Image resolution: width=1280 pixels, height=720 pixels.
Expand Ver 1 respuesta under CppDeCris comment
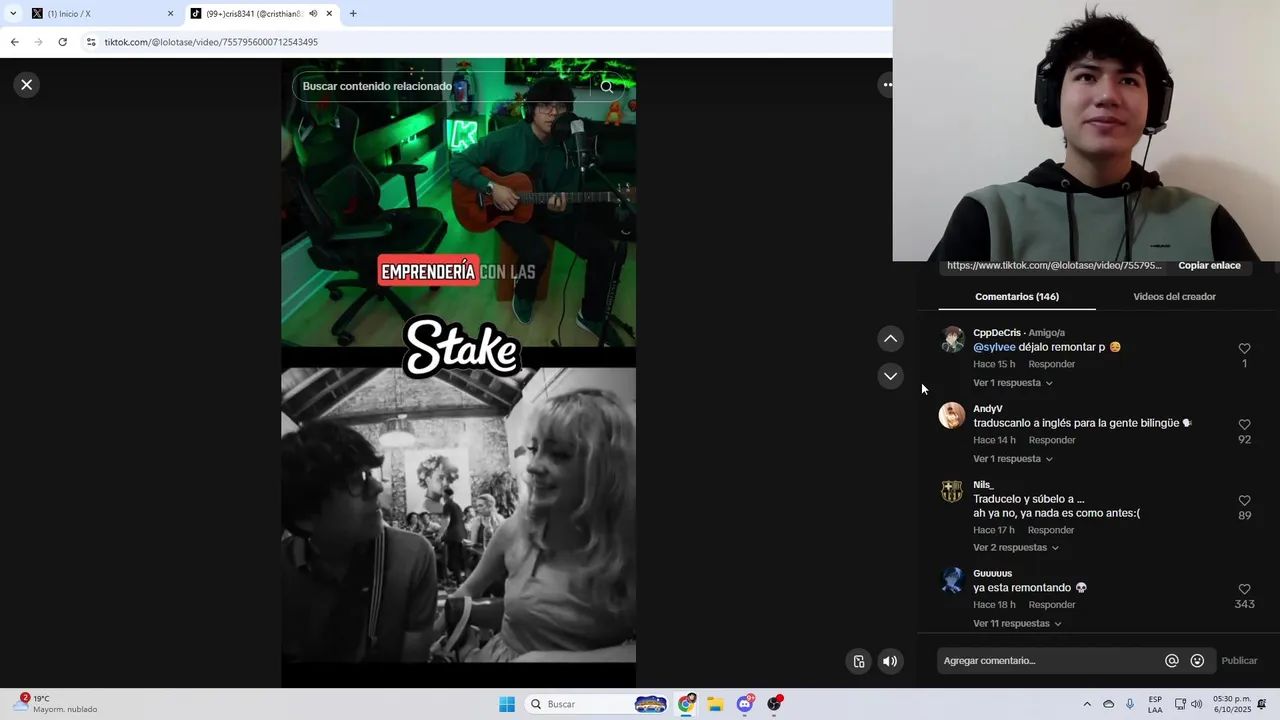(1012, 383)
